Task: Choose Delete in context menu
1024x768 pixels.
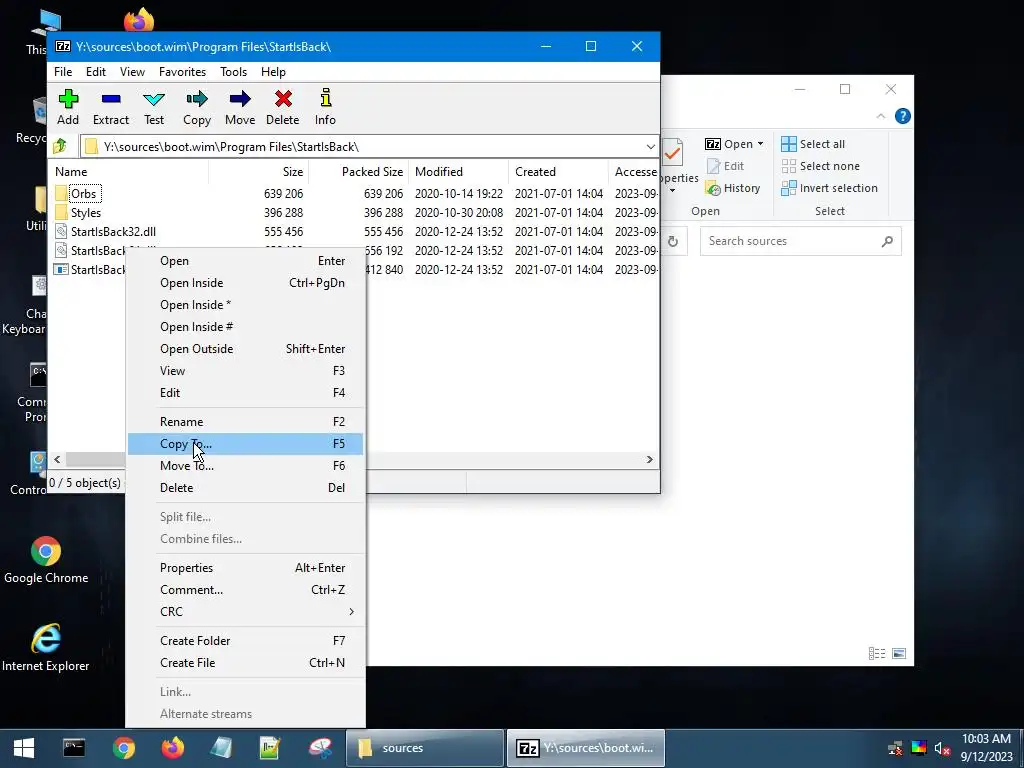Action: point(246,488)
